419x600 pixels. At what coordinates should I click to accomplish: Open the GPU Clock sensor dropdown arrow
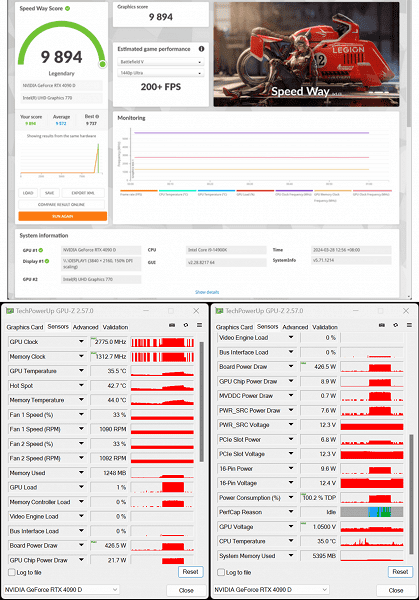[x=82, y=341]
